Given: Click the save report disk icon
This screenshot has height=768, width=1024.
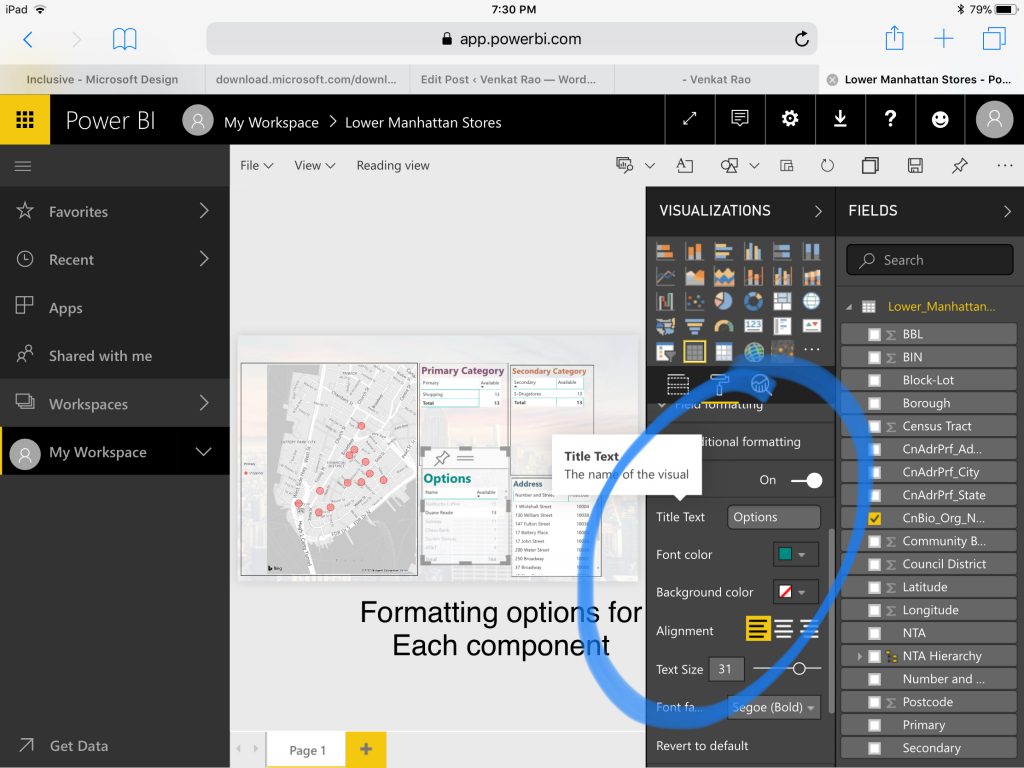Looking at the screenshot, I should point(914,166).
